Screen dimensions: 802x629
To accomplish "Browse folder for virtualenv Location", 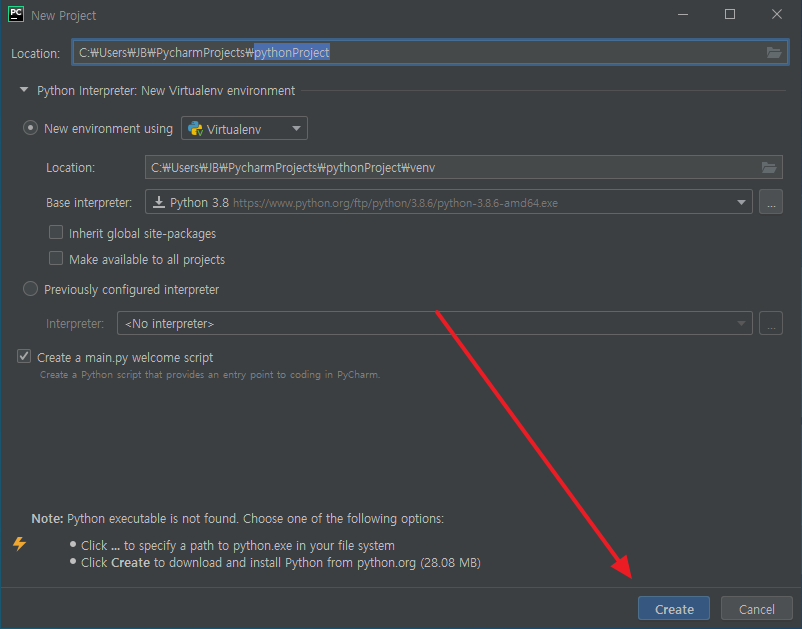I will [769, 167].
